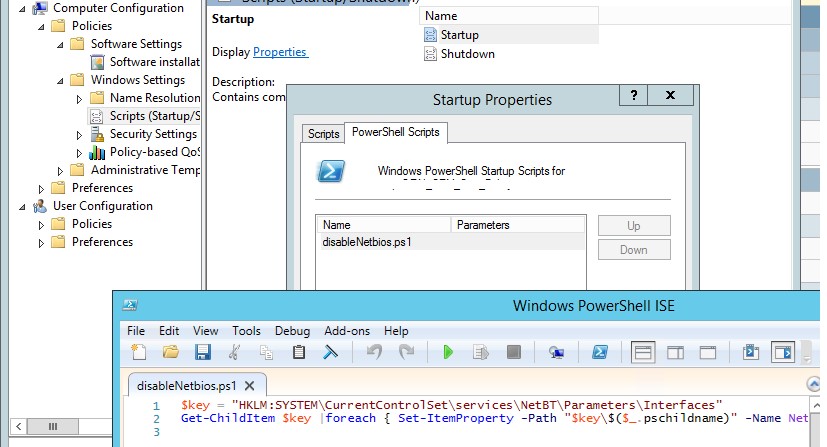
Task: Cut the selection with the scissors icon
Action: click(235, 352)
